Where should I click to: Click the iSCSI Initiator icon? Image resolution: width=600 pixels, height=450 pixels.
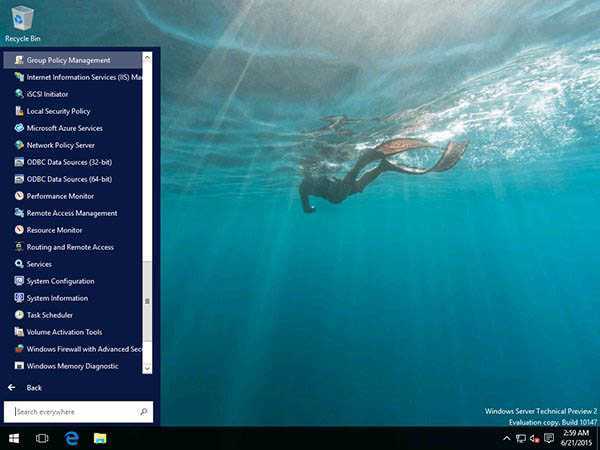click(19, 94)
